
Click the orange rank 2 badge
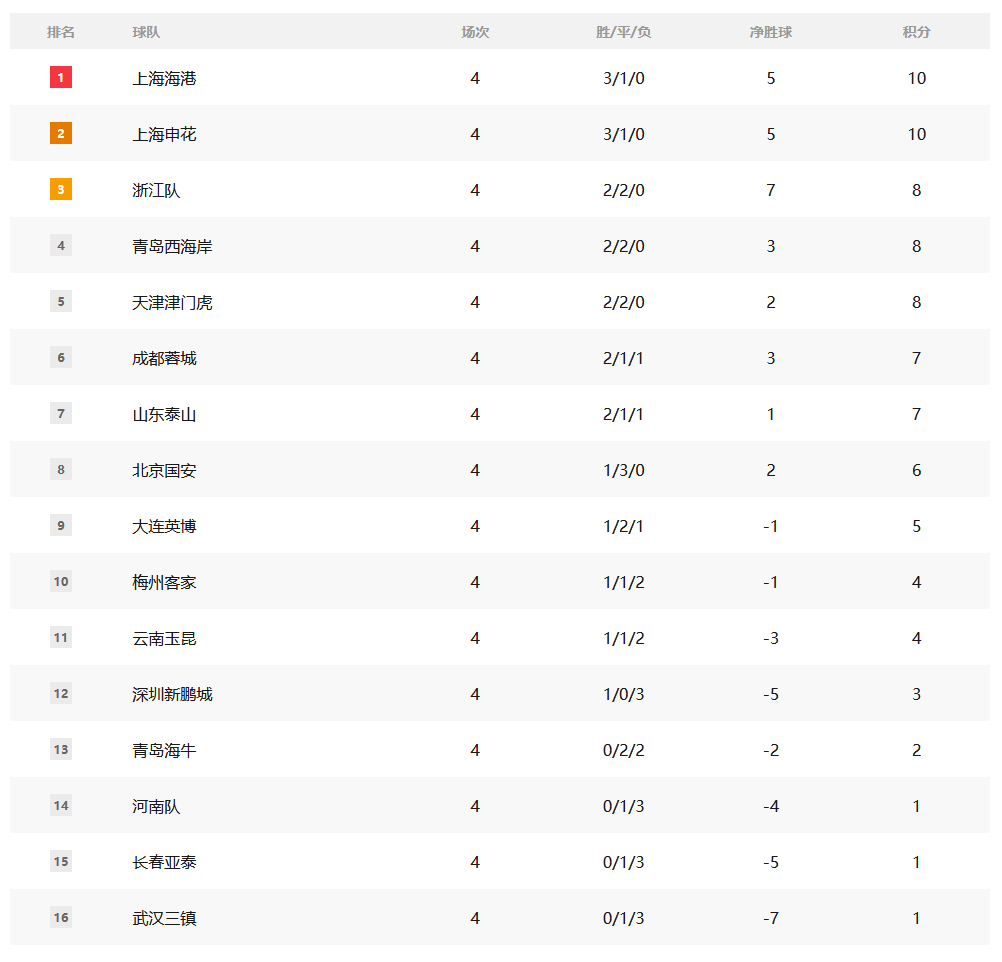61,133
